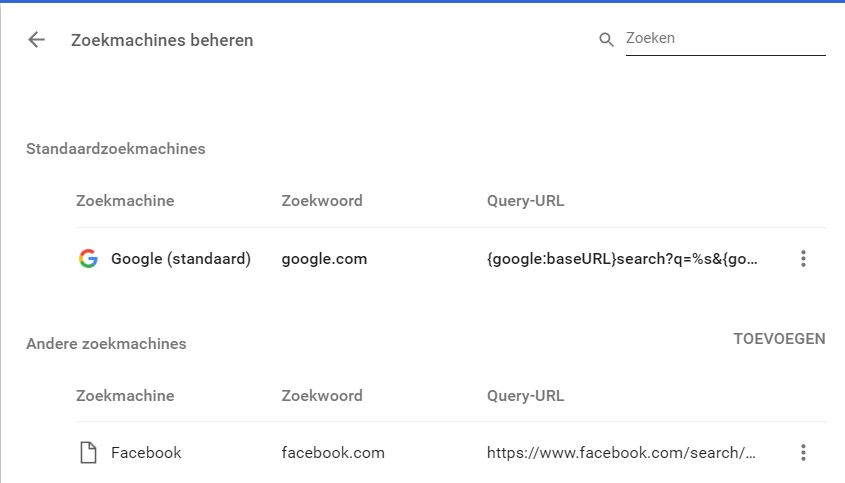Click the Standaardzoekmachines section heading
The height and width of the screenshot is (483, 845).
(116, 149)
